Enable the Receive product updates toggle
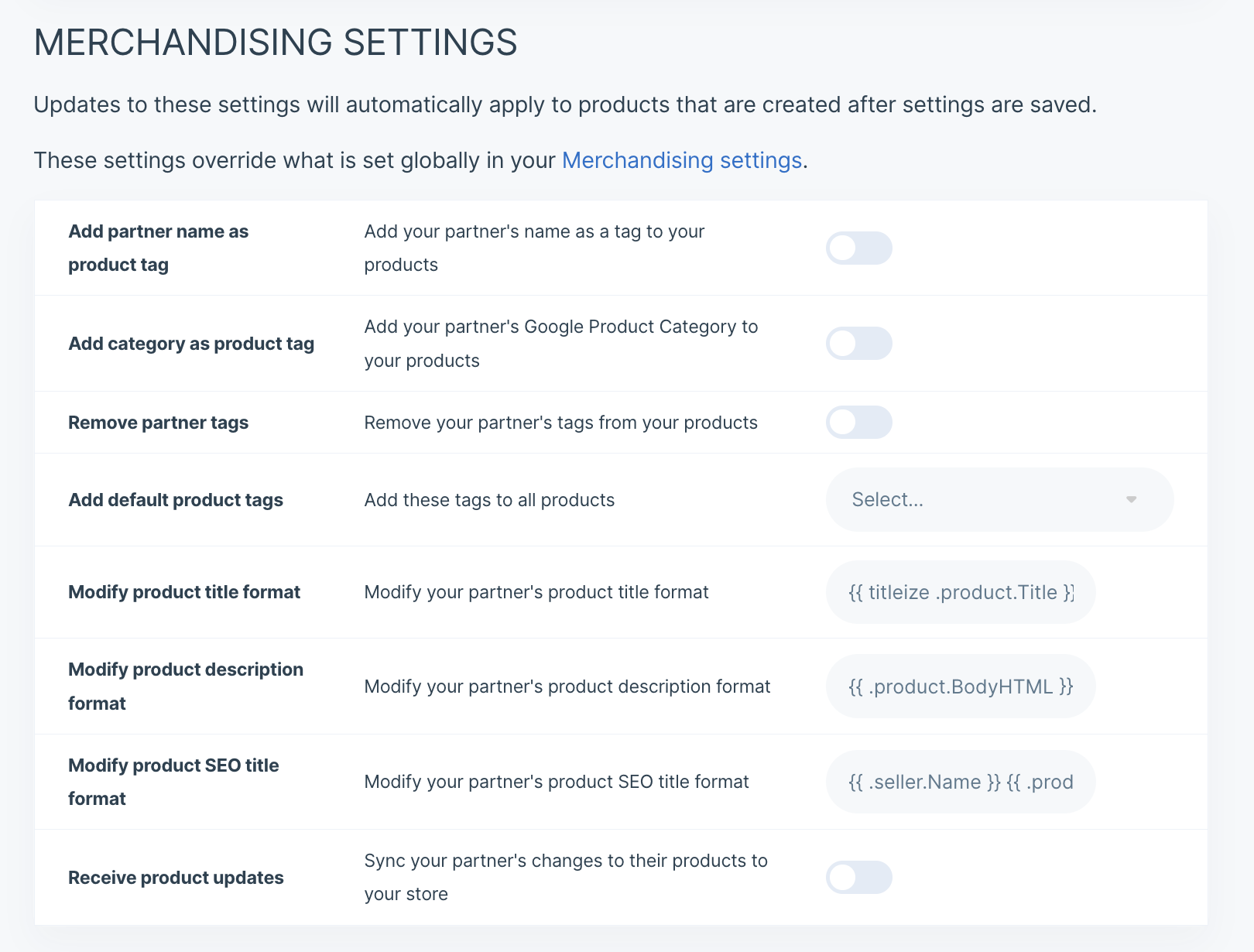This screenshot has height=952, width=1254. click(x=858, y=878)
